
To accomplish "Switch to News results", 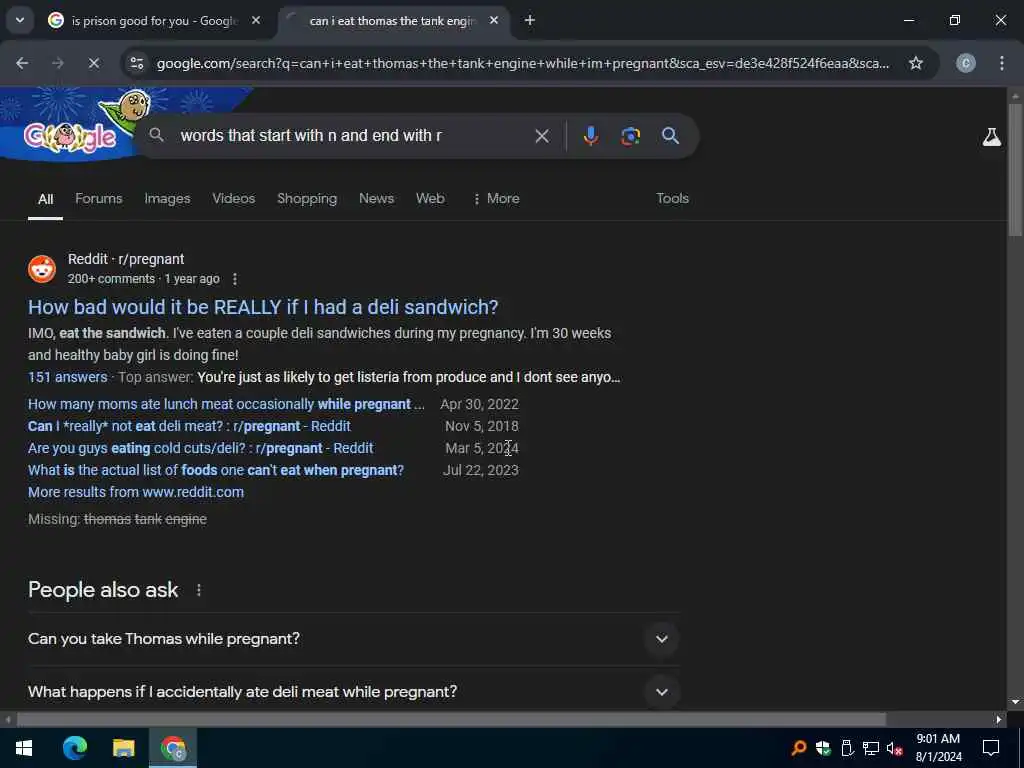I will [376, 199].
